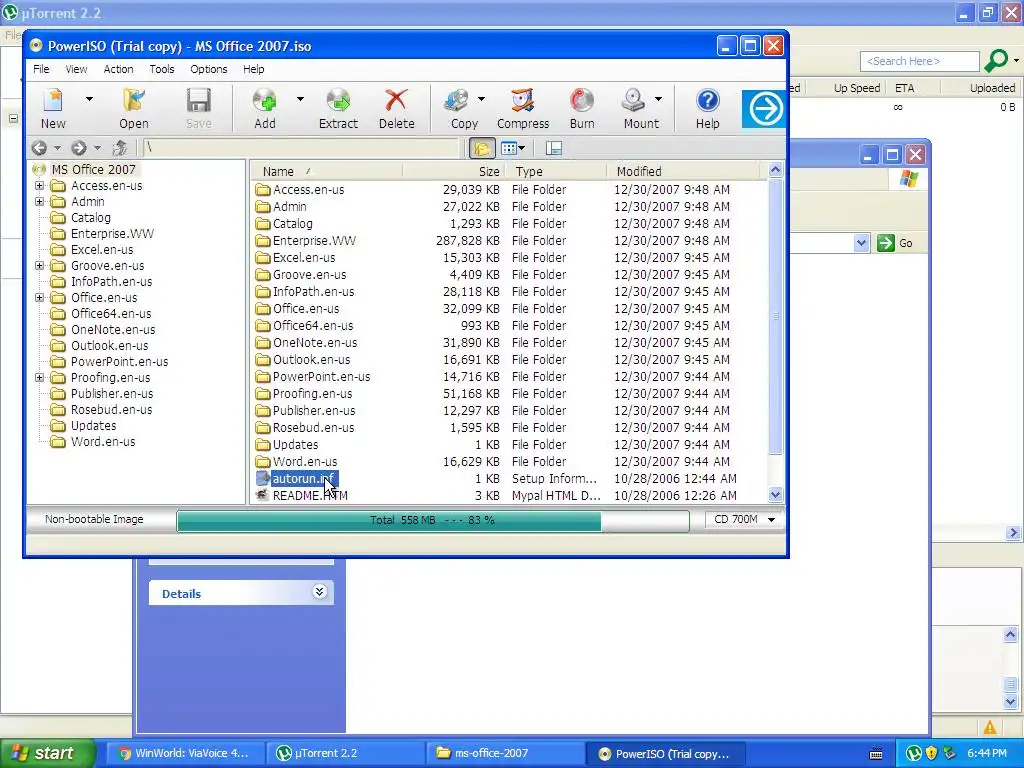Select Updates folder in the tree
The height and width of the screenshot is (768, 1024).
pyautogui.click(x=93, y=425)
